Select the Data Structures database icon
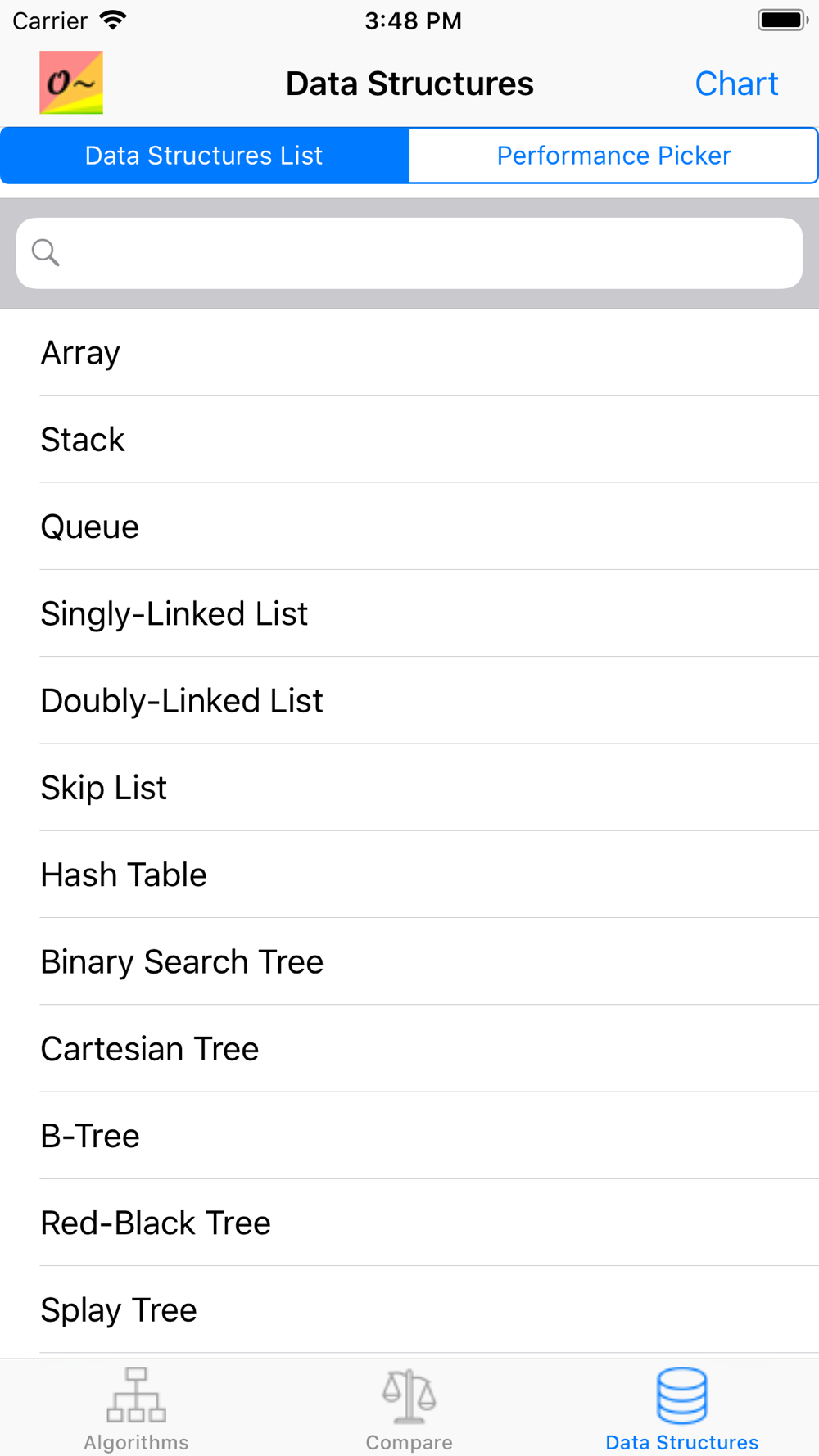The height and width of the screenshot is (1456, 819). [681, 1395]
